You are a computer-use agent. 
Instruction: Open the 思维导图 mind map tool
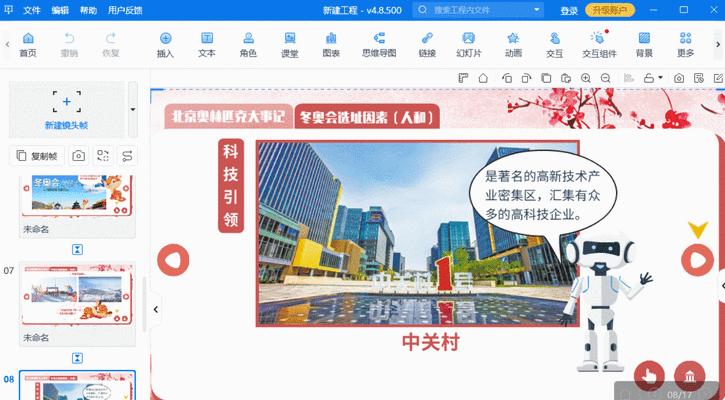[x=379, y=45]
